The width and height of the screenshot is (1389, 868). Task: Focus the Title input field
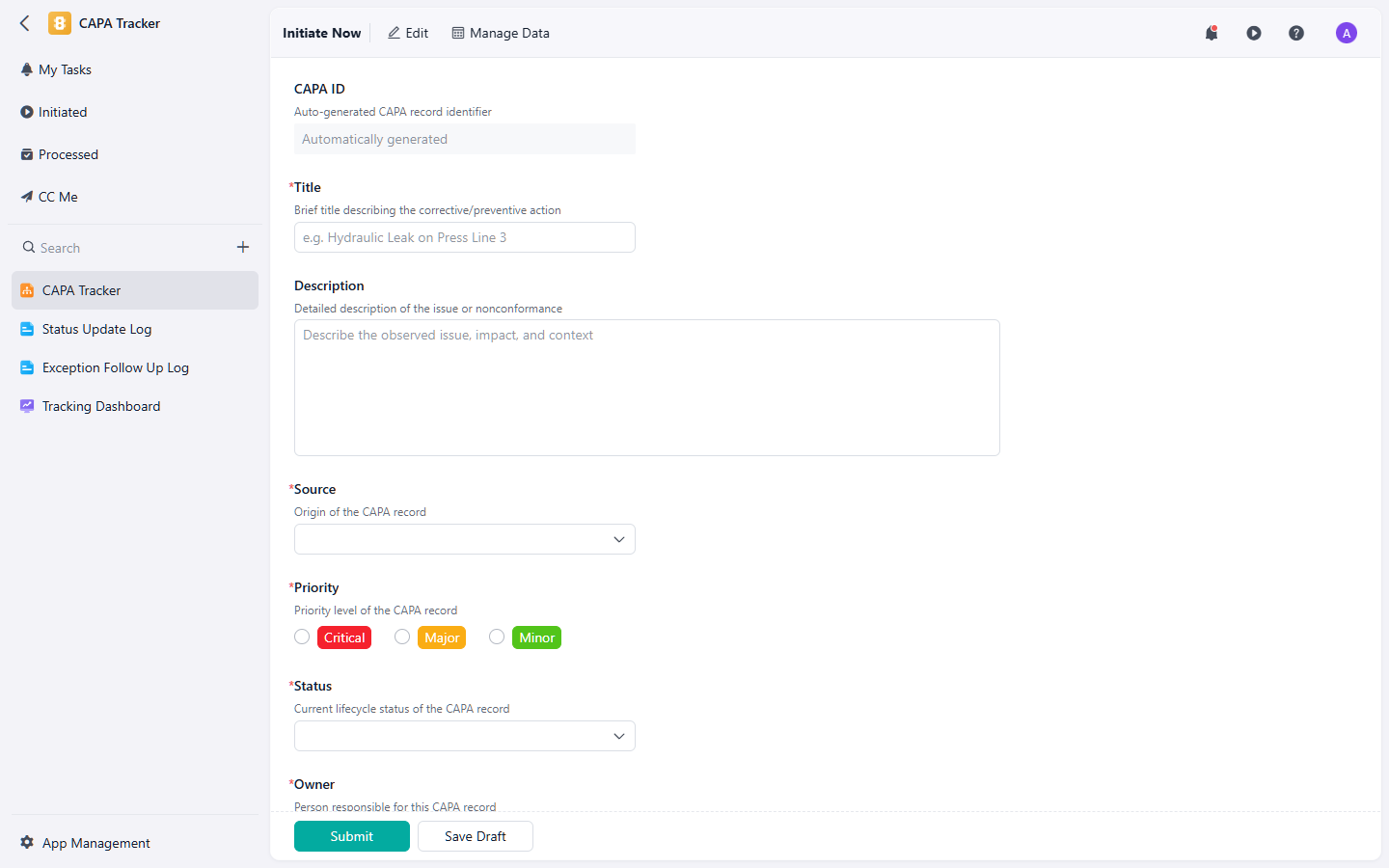point(465,237)
